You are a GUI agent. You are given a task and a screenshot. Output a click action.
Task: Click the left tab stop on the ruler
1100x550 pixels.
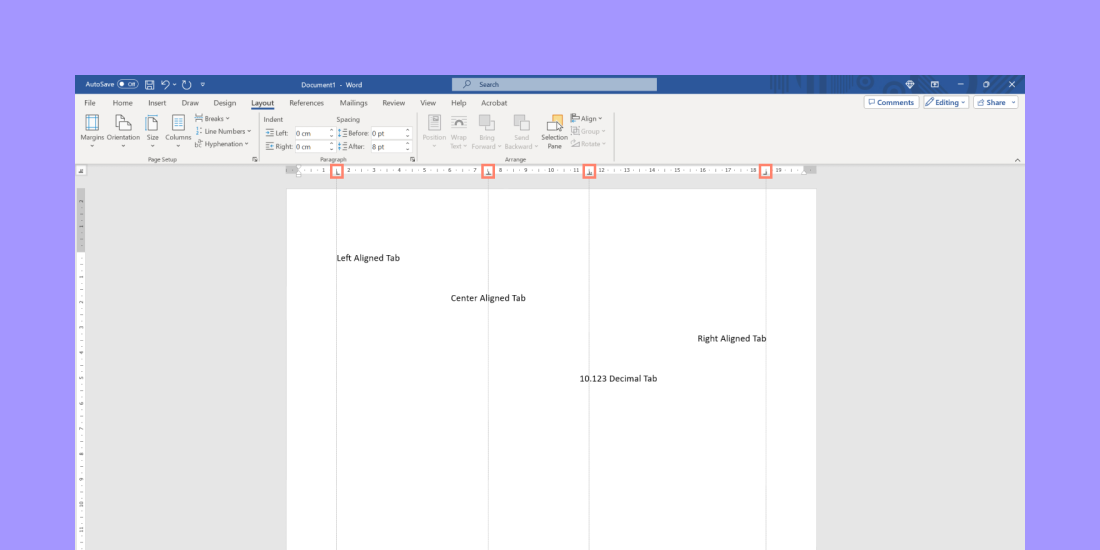(x=337, y=171)
